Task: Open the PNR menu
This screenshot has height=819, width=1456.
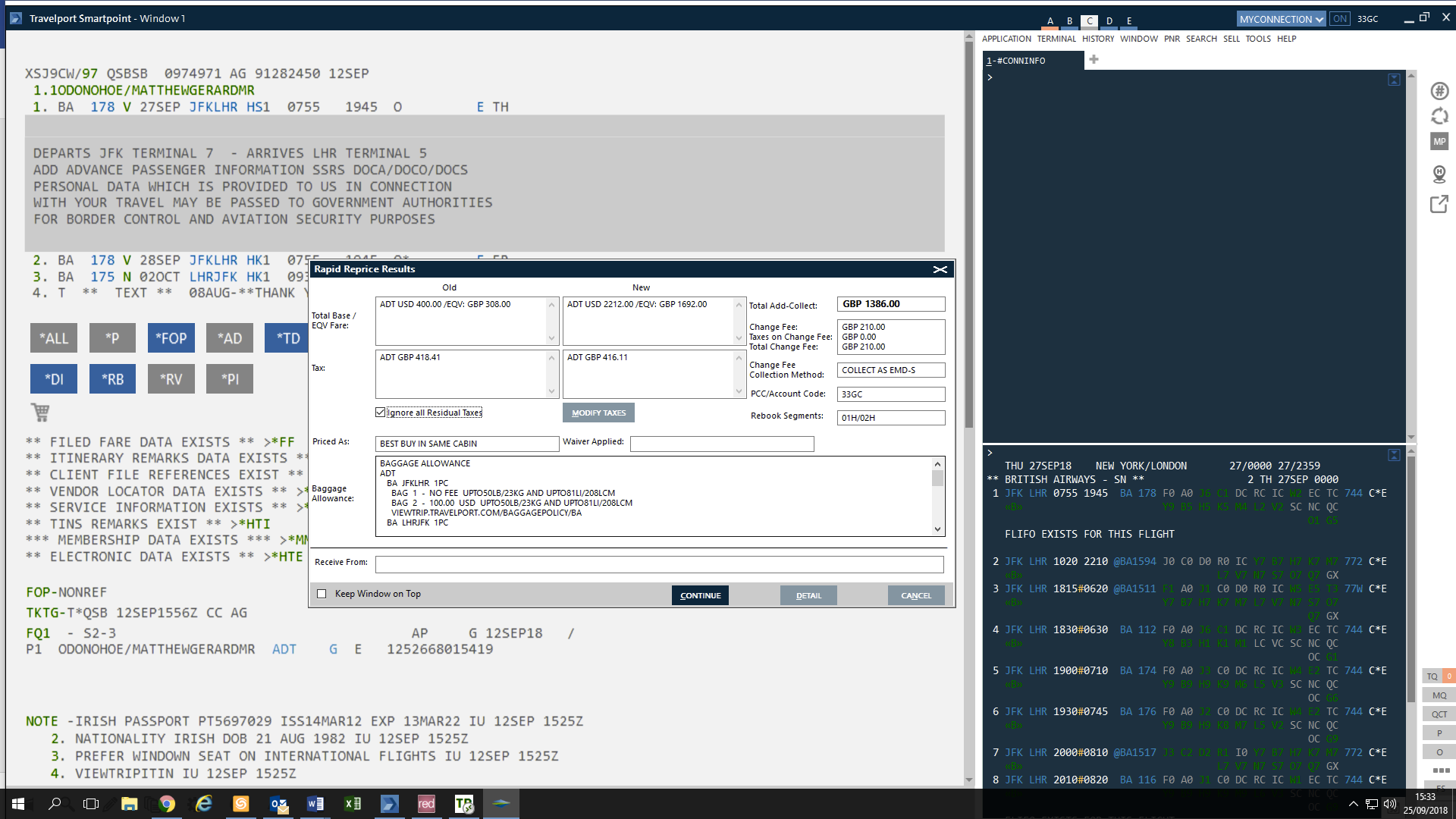Action: (1172, 39)
